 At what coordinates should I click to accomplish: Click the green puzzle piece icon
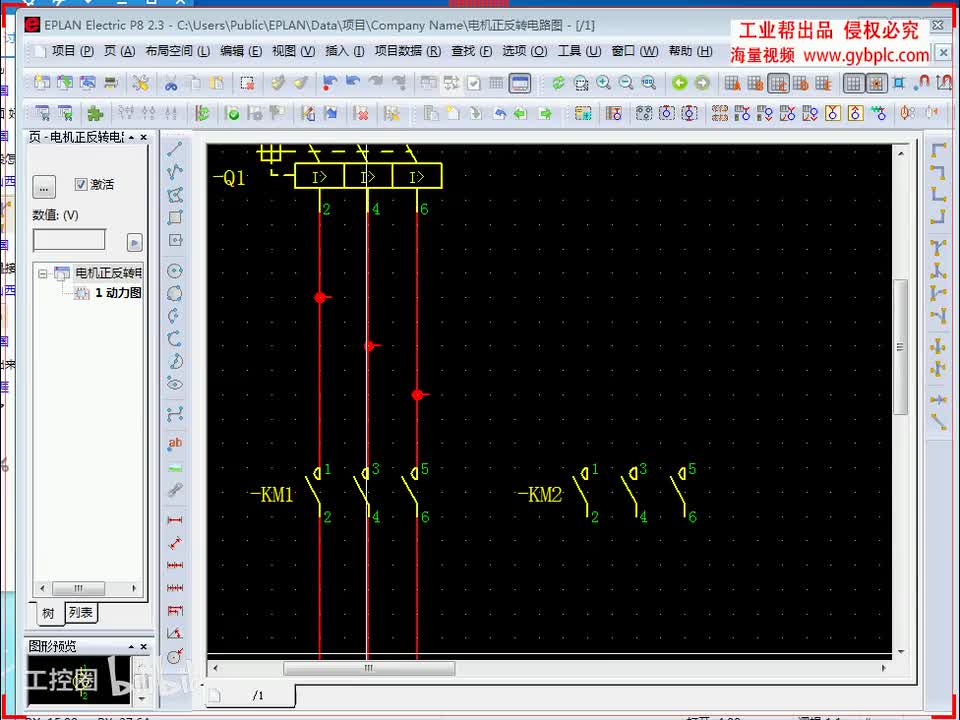point(95,113)
